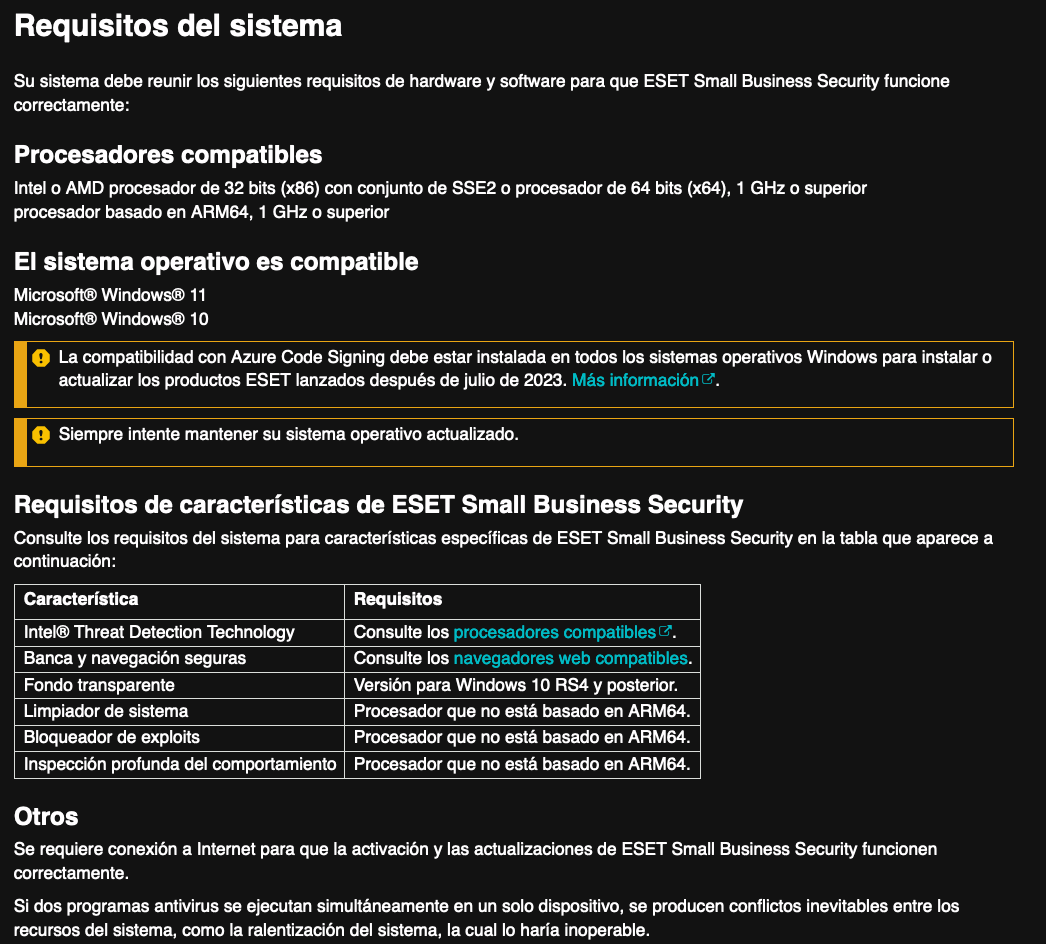The width and height of the screenshot is (1046, 944).
Task: Click the "Microsoft® Windows® 11" text line
Action: click(x=110, y=295)
